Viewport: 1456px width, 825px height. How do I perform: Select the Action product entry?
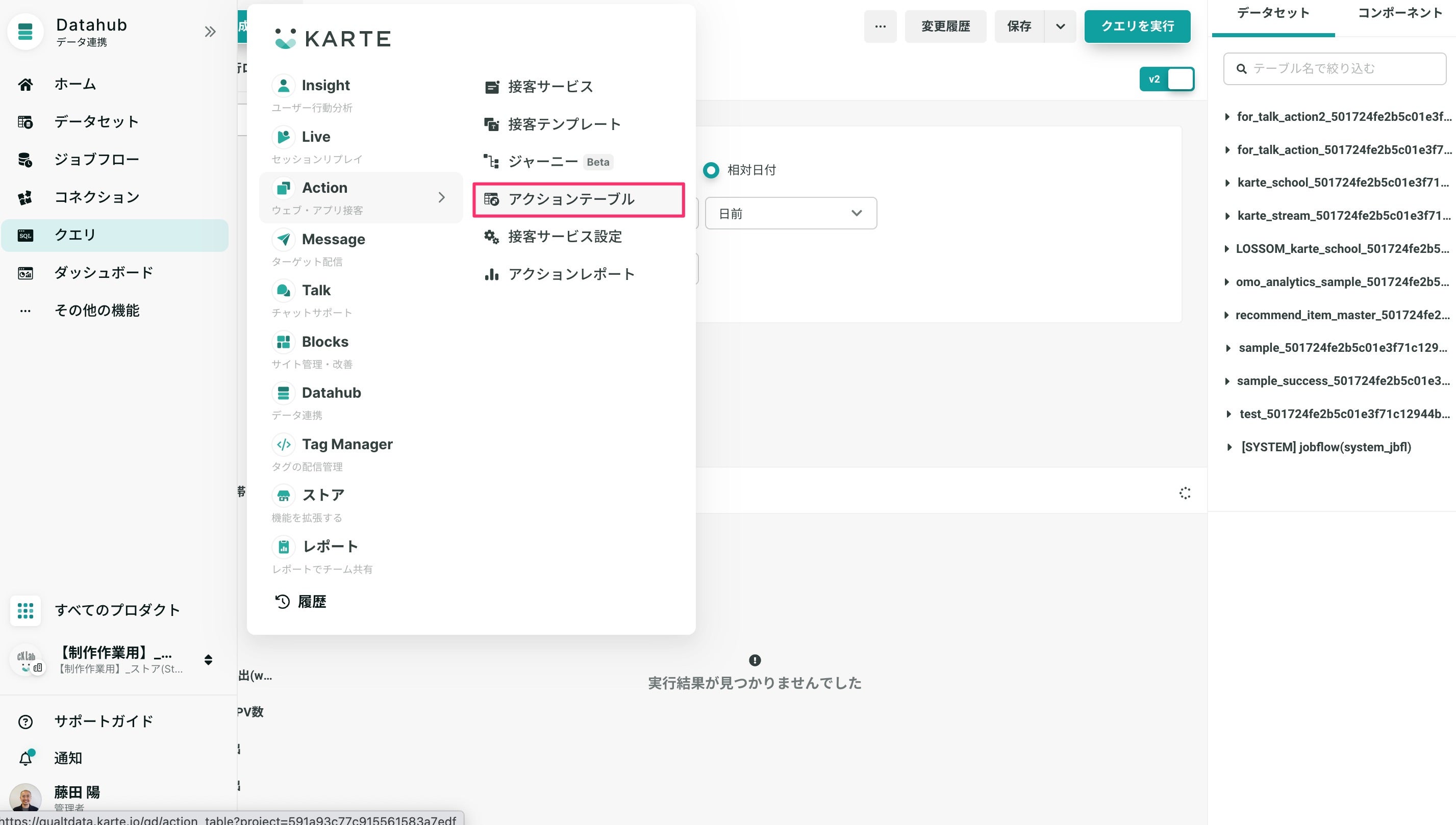361,197
